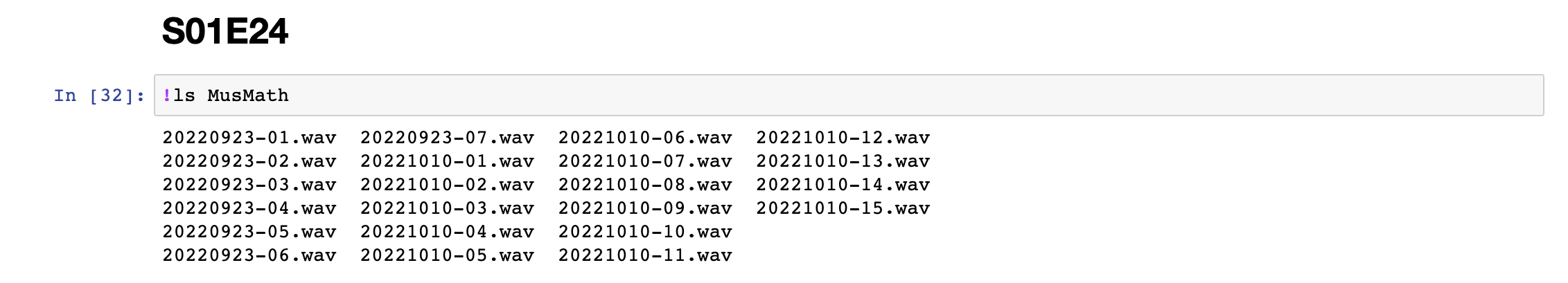Click filename 20221010-12.wav in output
1568x283 pixels.
point(843,138)
